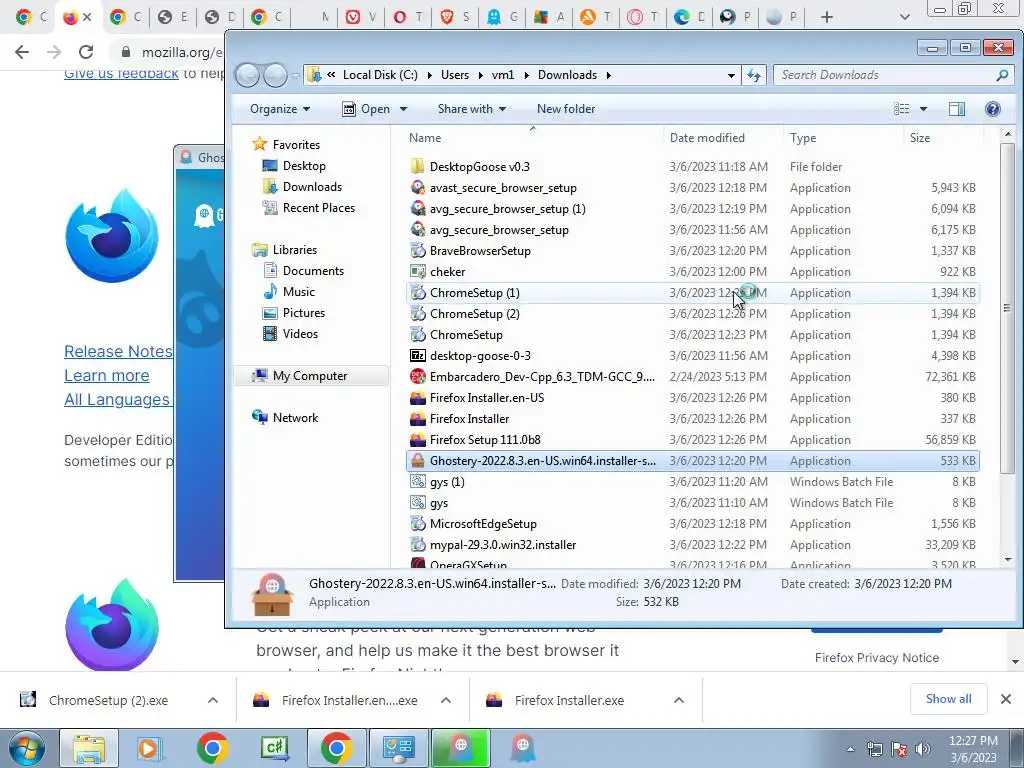Select the Ghostery installer file icon
The width and height of the screenshot is (1024, 768).
click(x=418, y=461)
